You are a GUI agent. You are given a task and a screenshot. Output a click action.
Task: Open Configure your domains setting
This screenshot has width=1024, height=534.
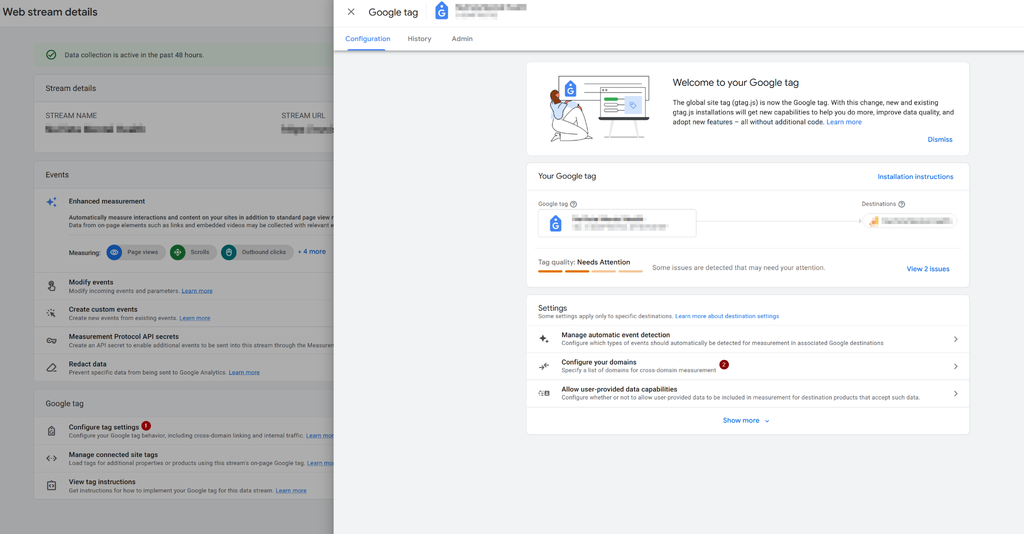point(748,366)
